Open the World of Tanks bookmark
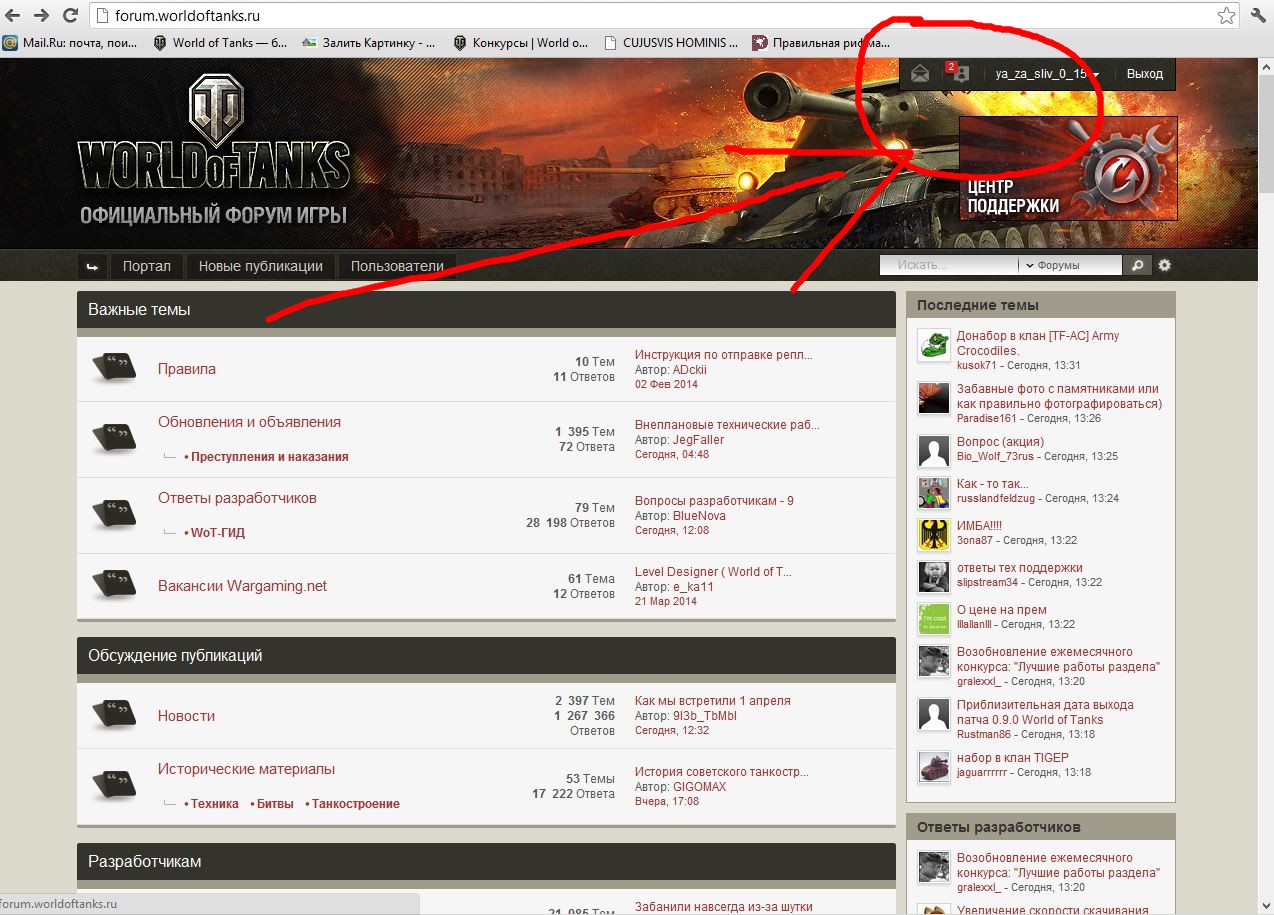Image resolution: width=1274 pixels, height=915 pixels. pos(220,43)
